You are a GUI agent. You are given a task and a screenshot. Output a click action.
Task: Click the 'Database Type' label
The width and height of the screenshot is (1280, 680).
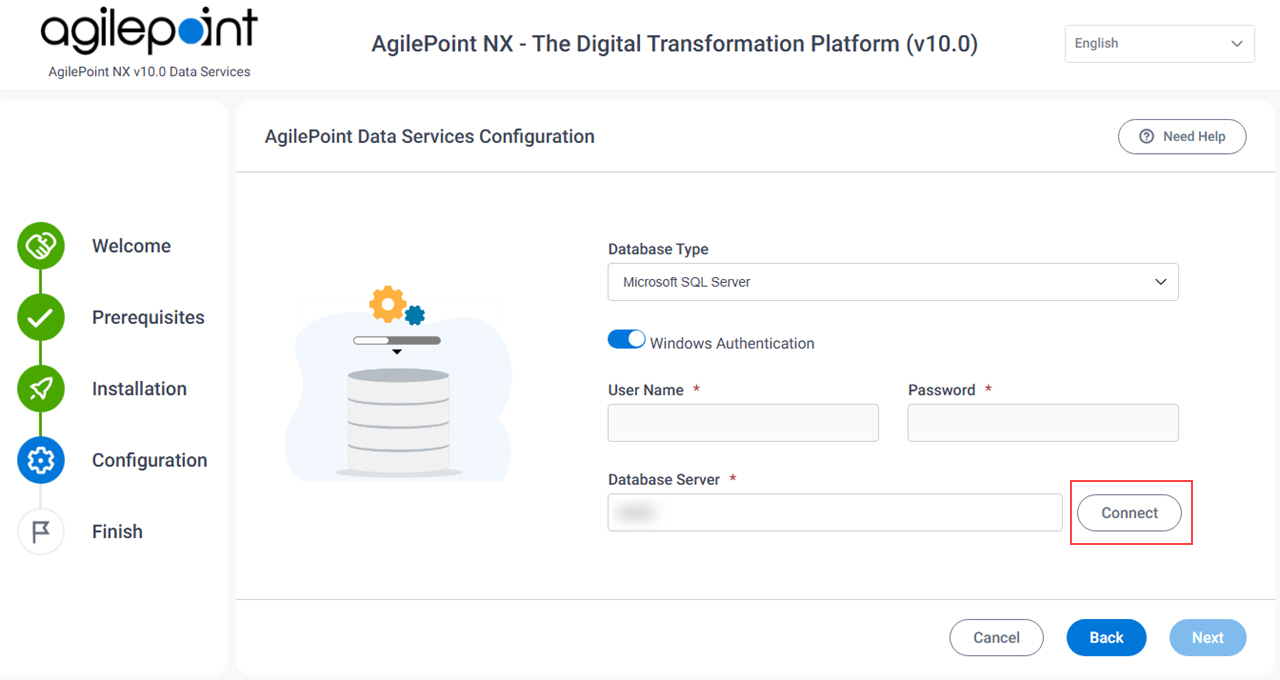[x=658, y=249]
